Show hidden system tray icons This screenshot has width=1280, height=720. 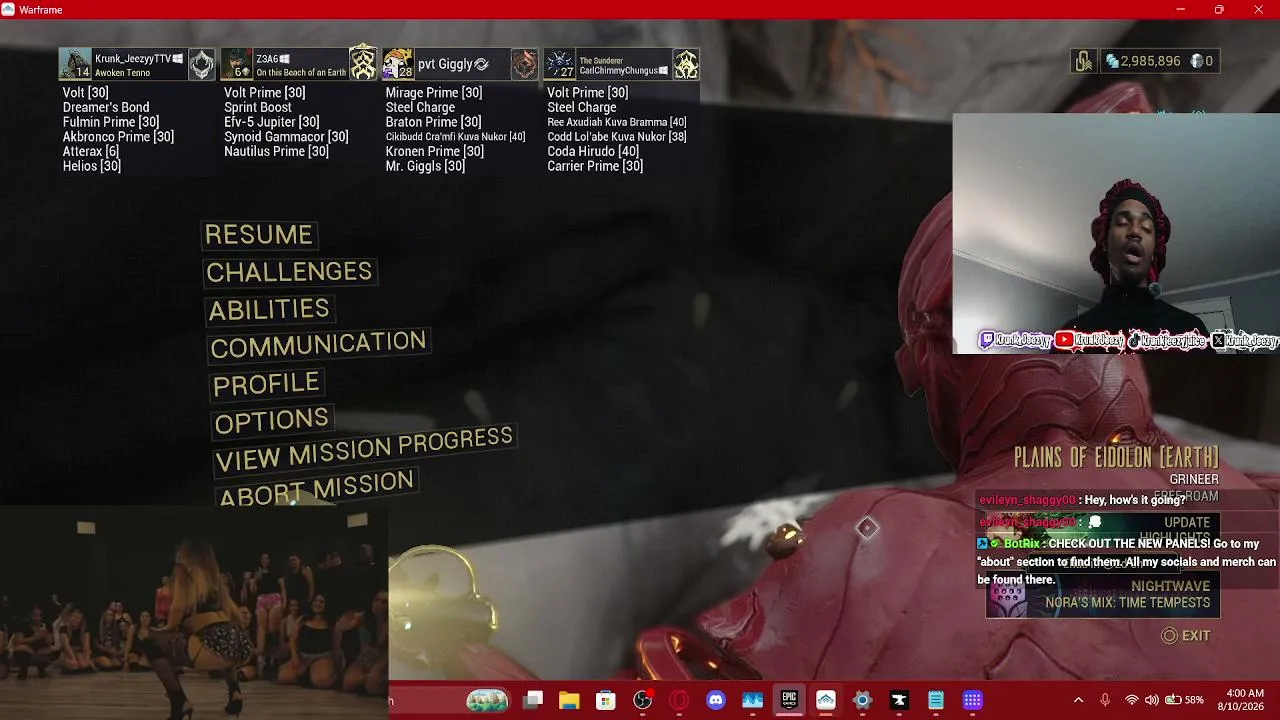click(1078, 700)
